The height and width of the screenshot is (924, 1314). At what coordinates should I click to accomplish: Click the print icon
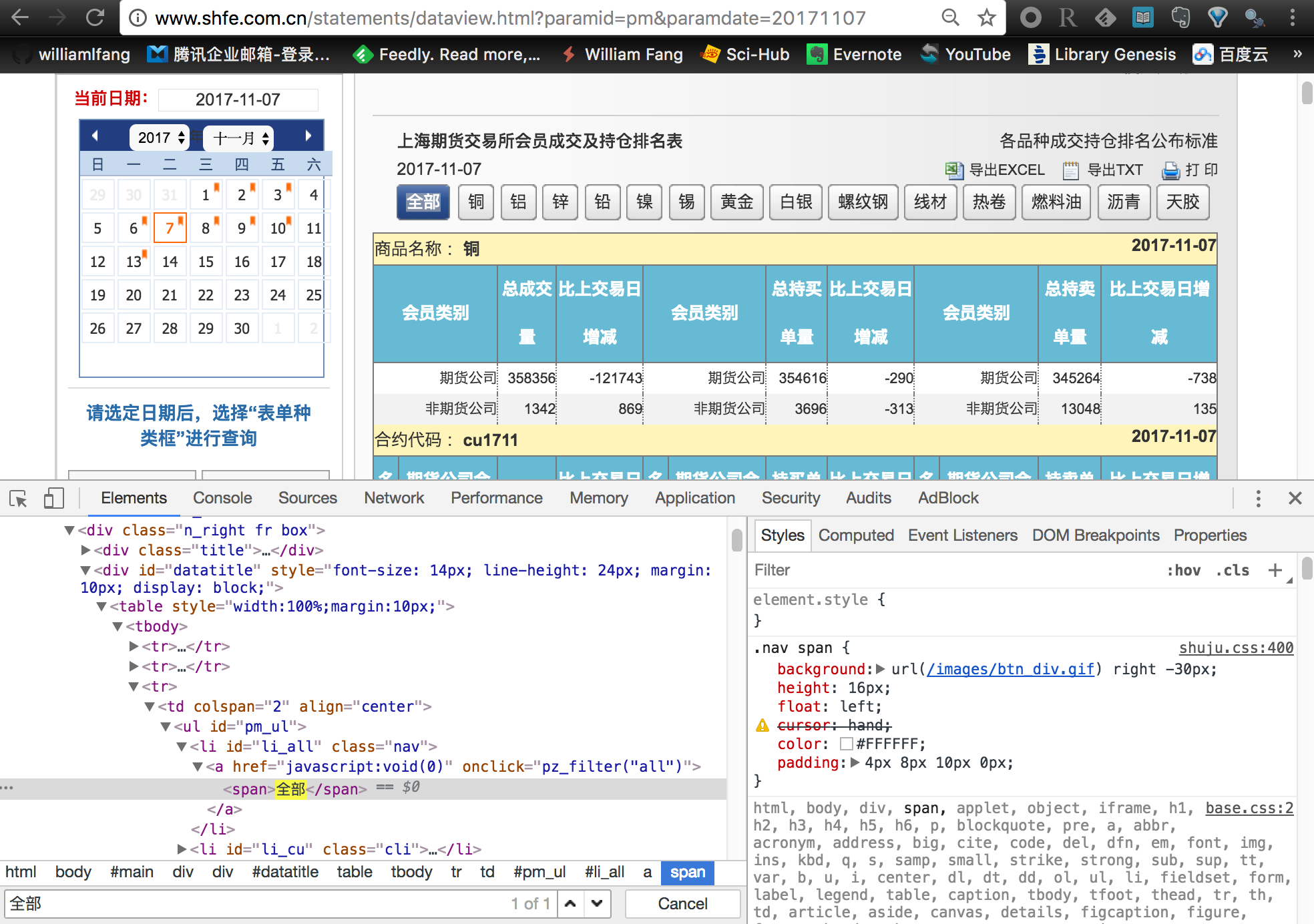click(1171, 170)
